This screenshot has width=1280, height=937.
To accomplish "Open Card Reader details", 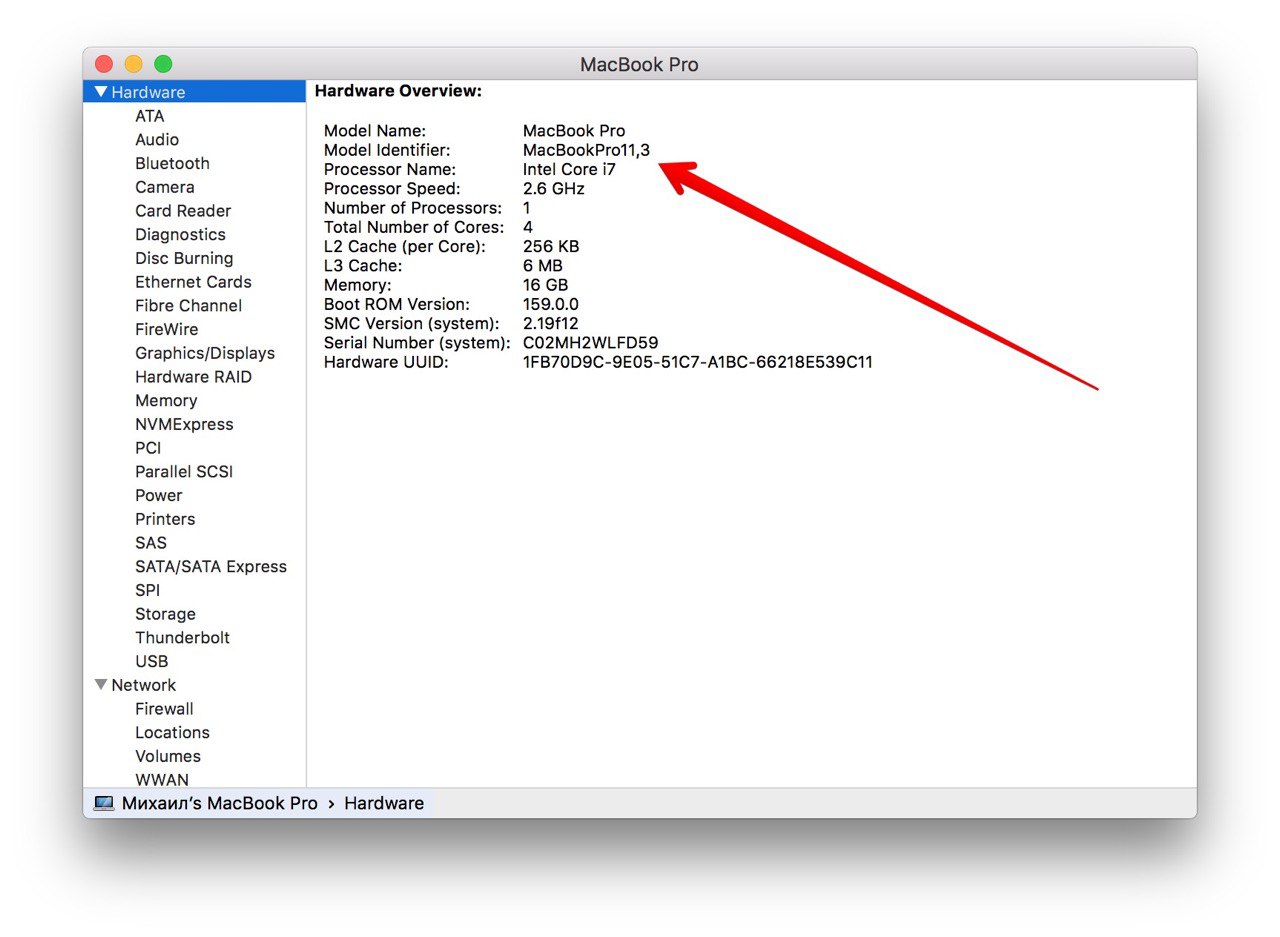I will 183,211.
